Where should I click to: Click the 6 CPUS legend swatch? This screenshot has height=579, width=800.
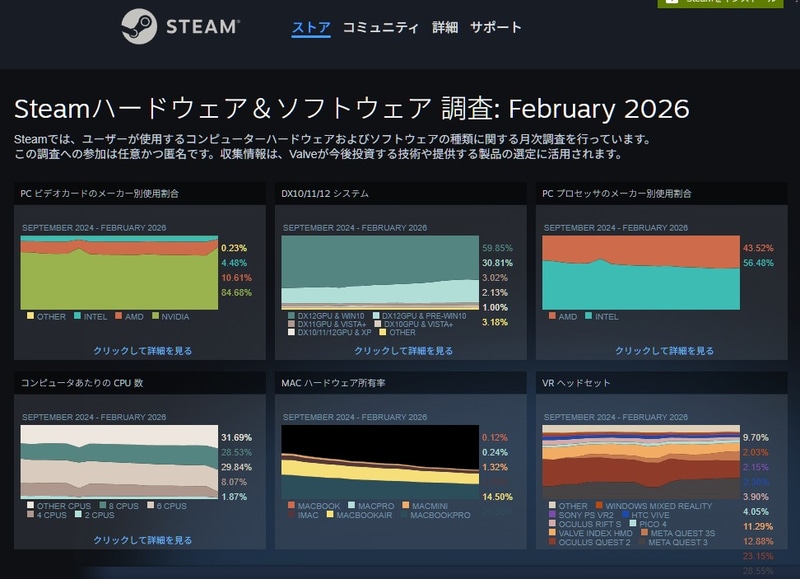(151, 505)
